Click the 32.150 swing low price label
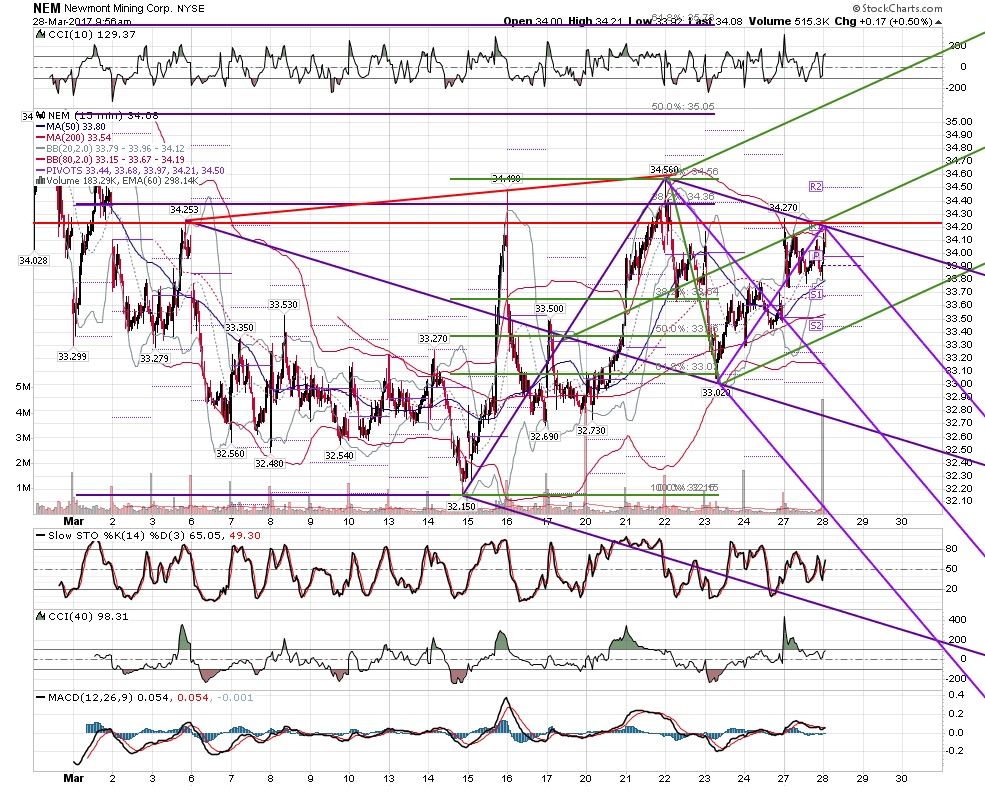985x792 pixels. 461,506
